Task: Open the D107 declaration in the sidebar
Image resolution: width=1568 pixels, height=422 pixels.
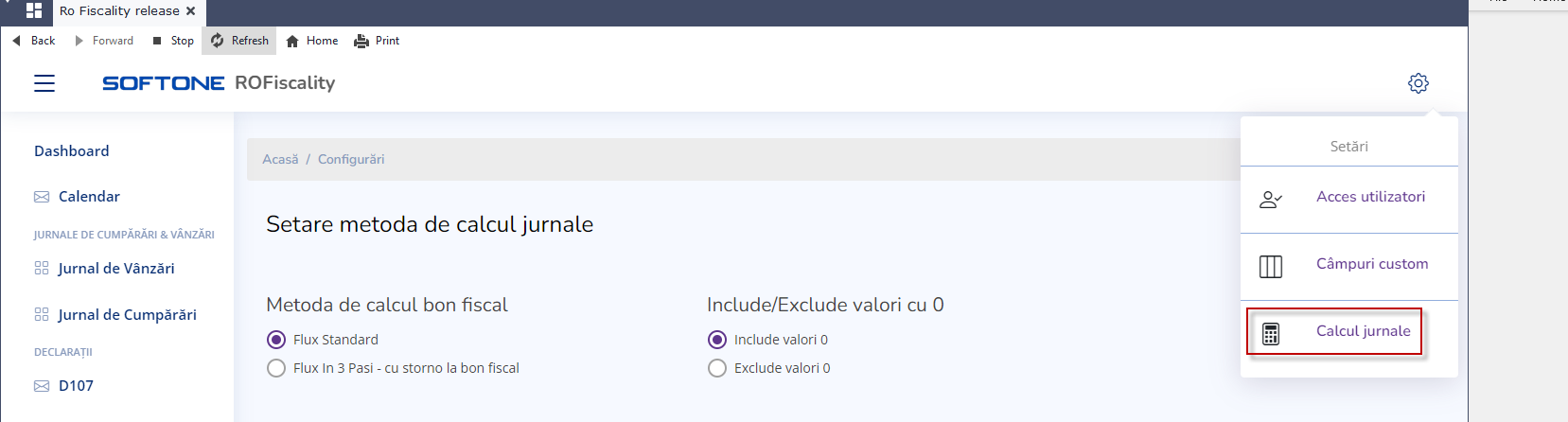Action: tap(76, 386)
